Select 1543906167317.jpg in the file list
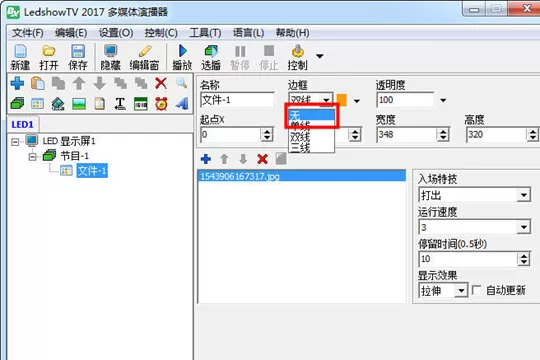Screen dimensions: 540x360 [302, 176]
